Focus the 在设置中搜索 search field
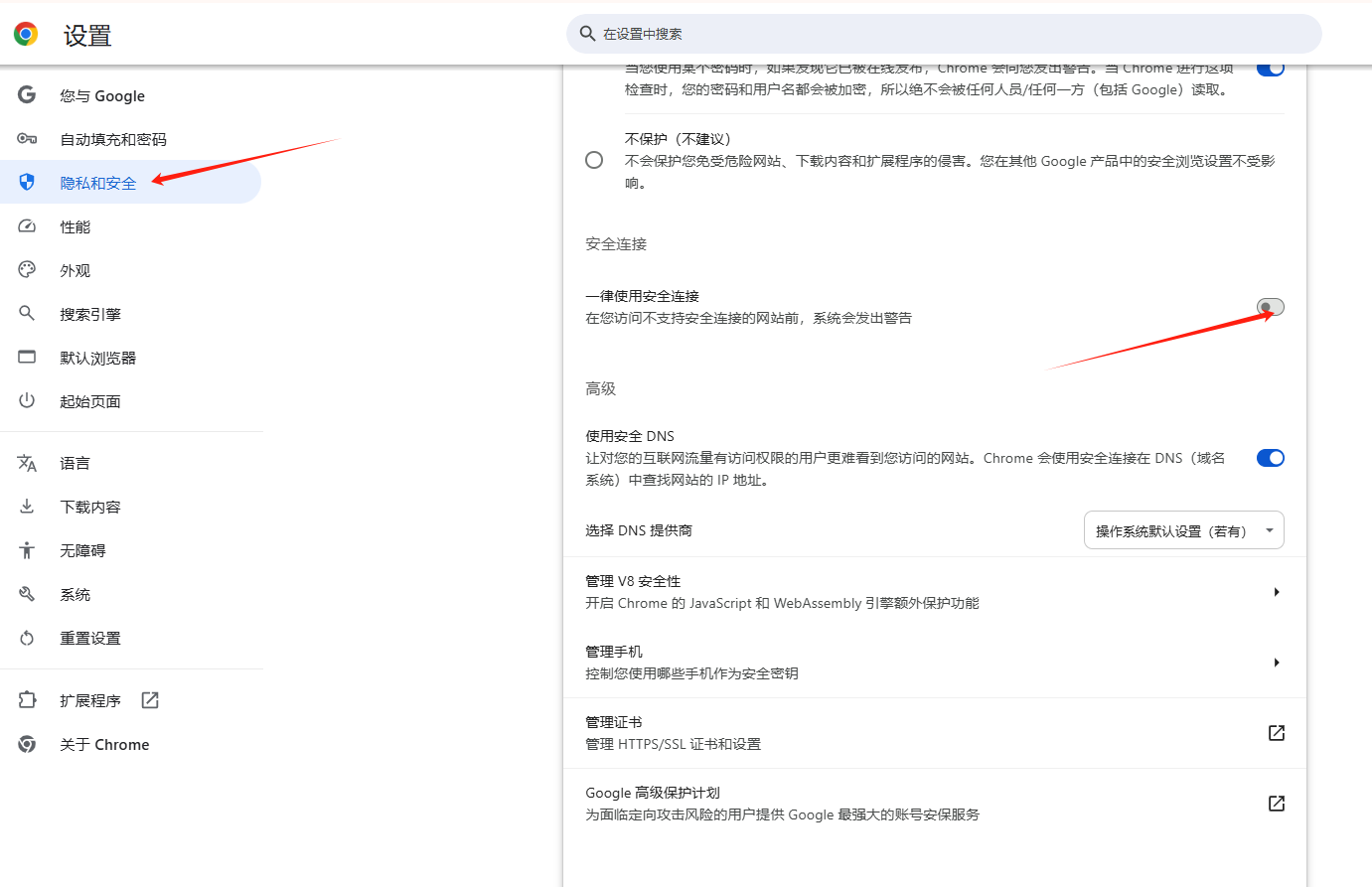Image resolution: width=1372 pixels, height=887 pixels. pyautogui.click(x=944, y=34)
